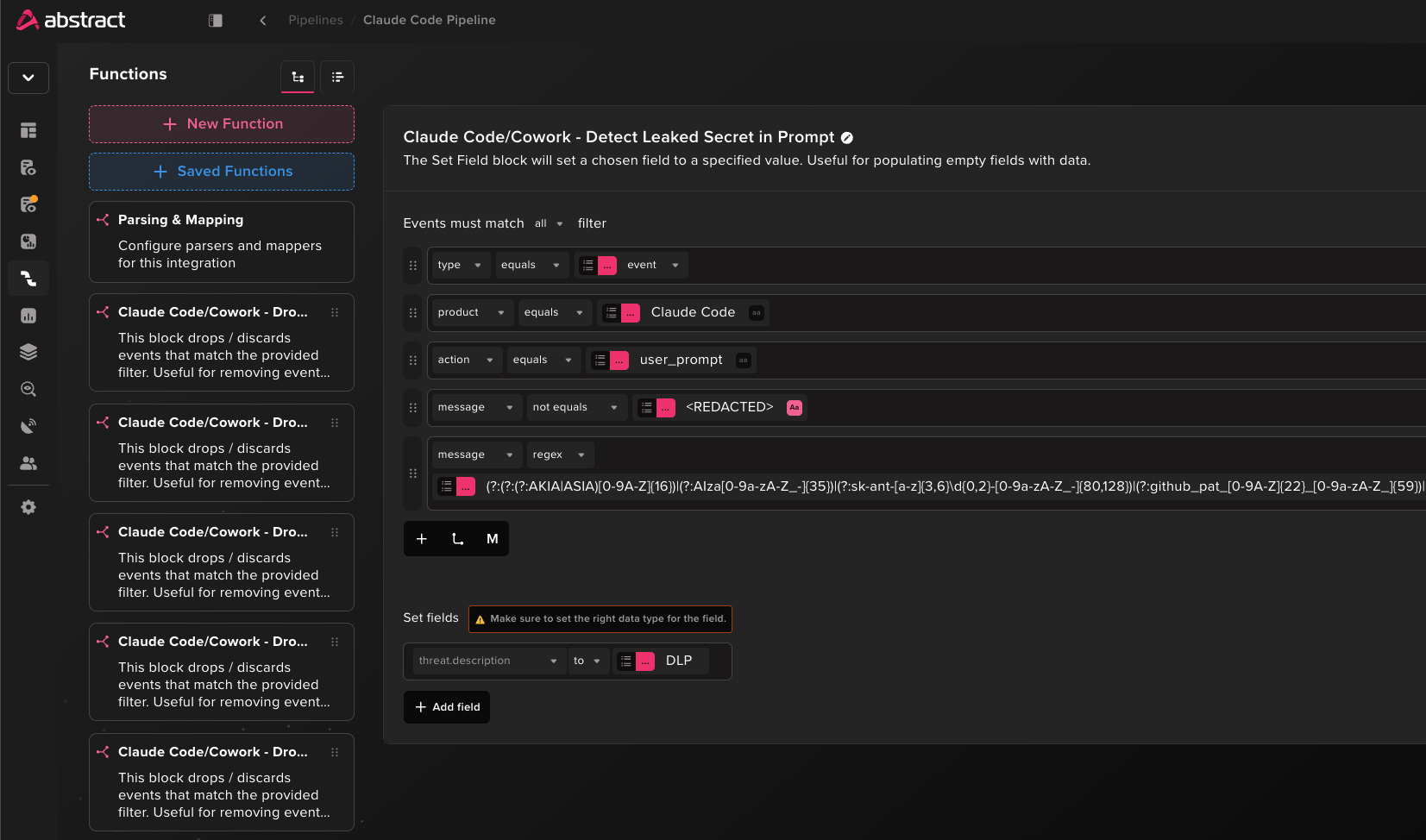Image resolution: width=1426 pixels, height=840 pixels.
Task: Click the Pipelines breadcrumb link
Action: coord(316,20)
